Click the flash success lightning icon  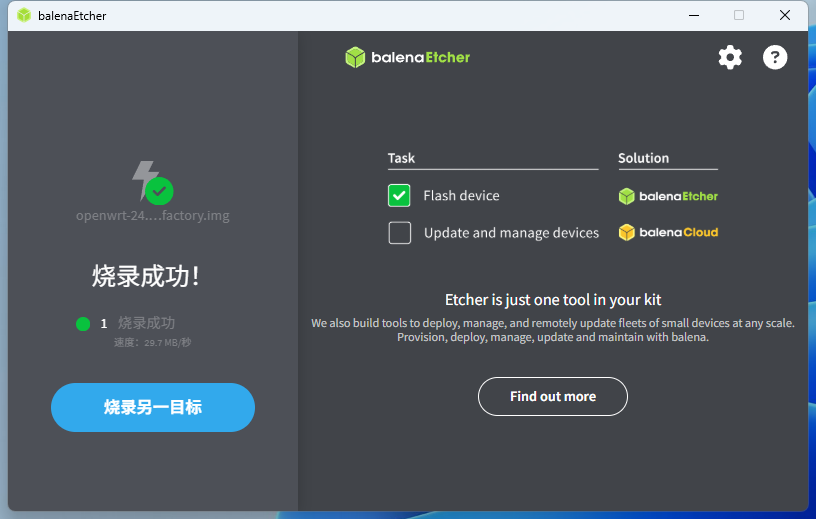pyautogui.click(x=152, y=182)
